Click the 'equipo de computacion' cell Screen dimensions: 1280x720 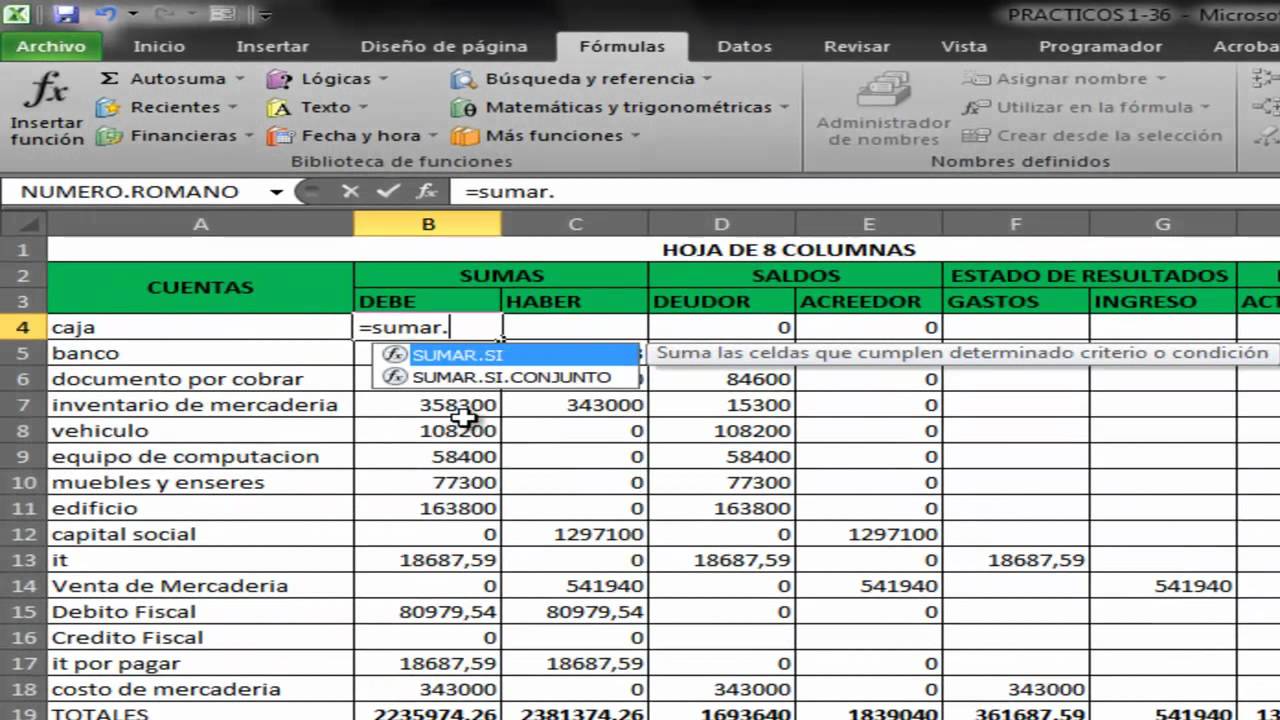[x=200, y=456]
